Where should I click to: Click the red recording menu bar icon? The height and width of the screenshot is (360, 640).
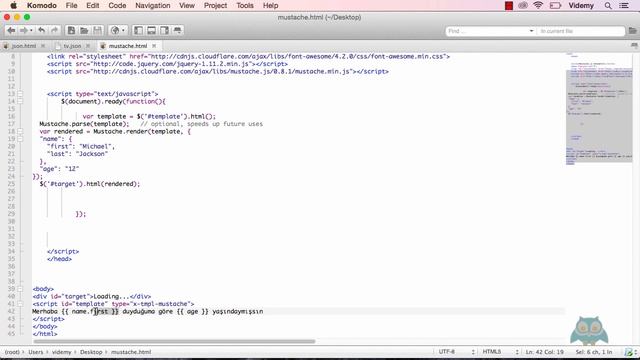coord(509,6)
